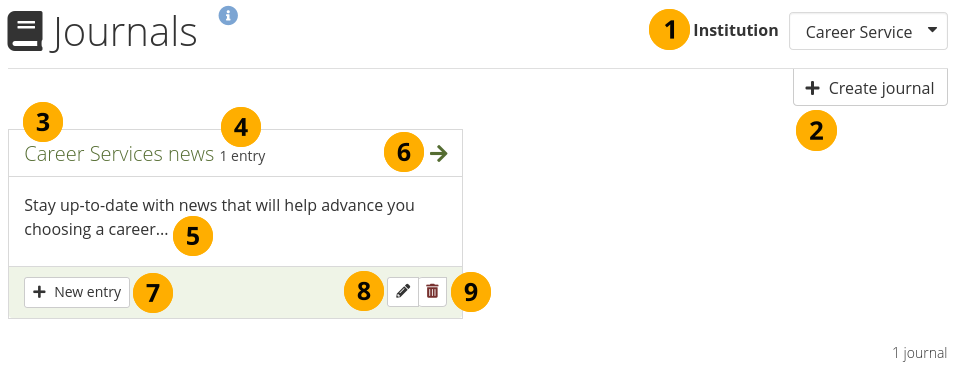Delete the journal with the trash icon
Screen dimensions: 959x367
point(432,292)
